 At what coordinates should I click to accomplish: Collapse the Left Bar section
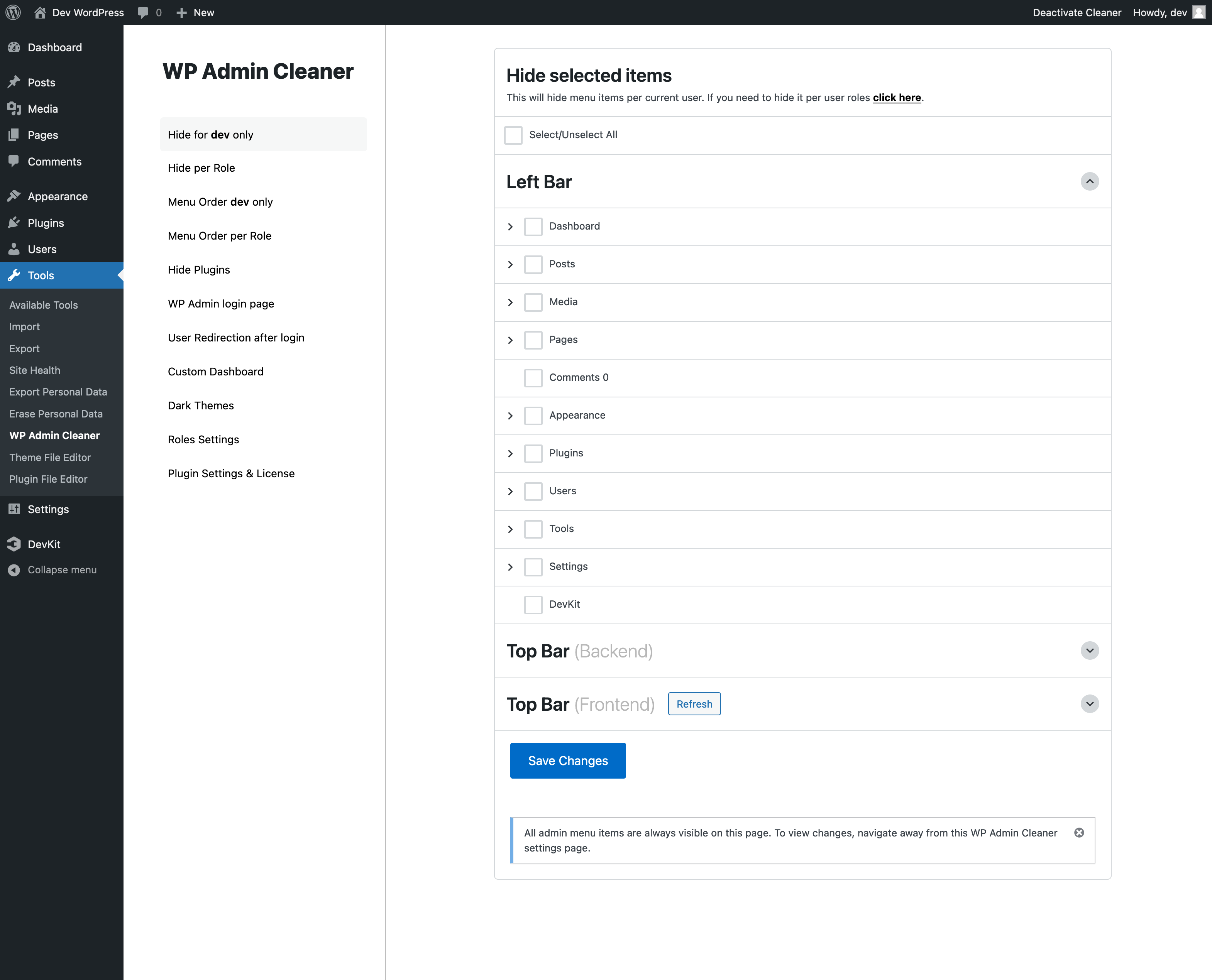click(x=1089, y=181)
